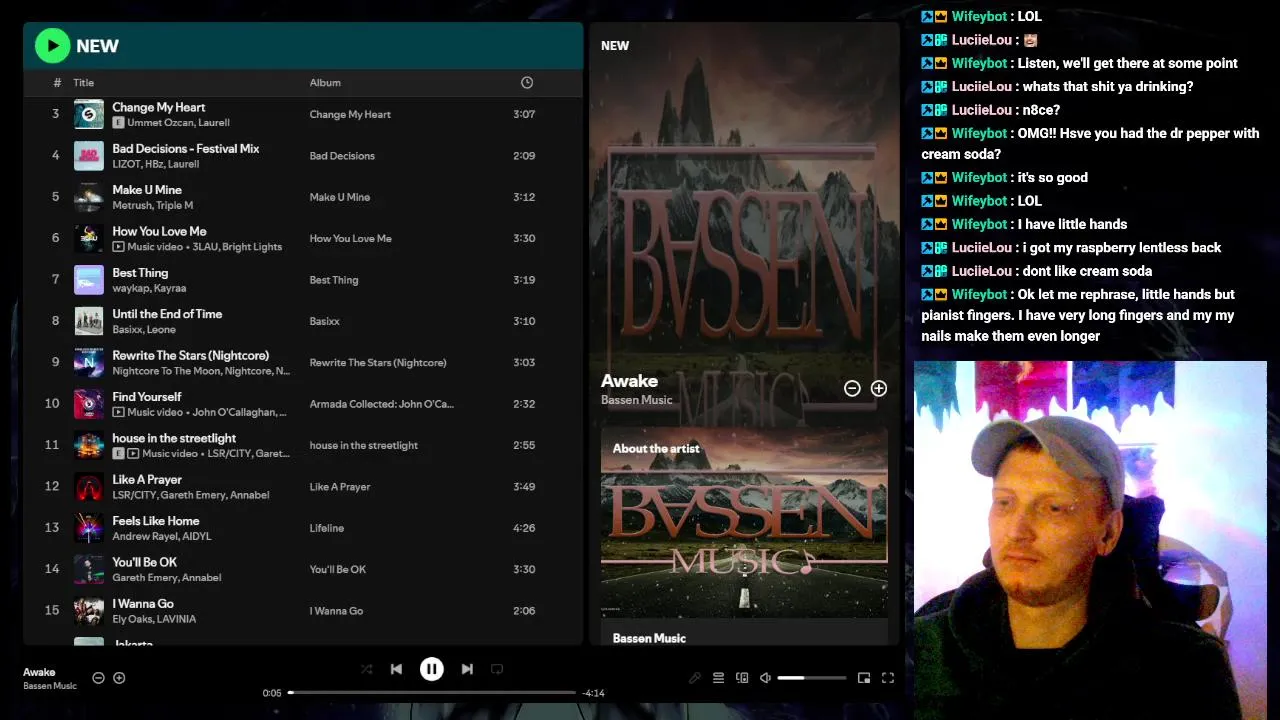Open the miniplayer icon

tap(864, 678)
